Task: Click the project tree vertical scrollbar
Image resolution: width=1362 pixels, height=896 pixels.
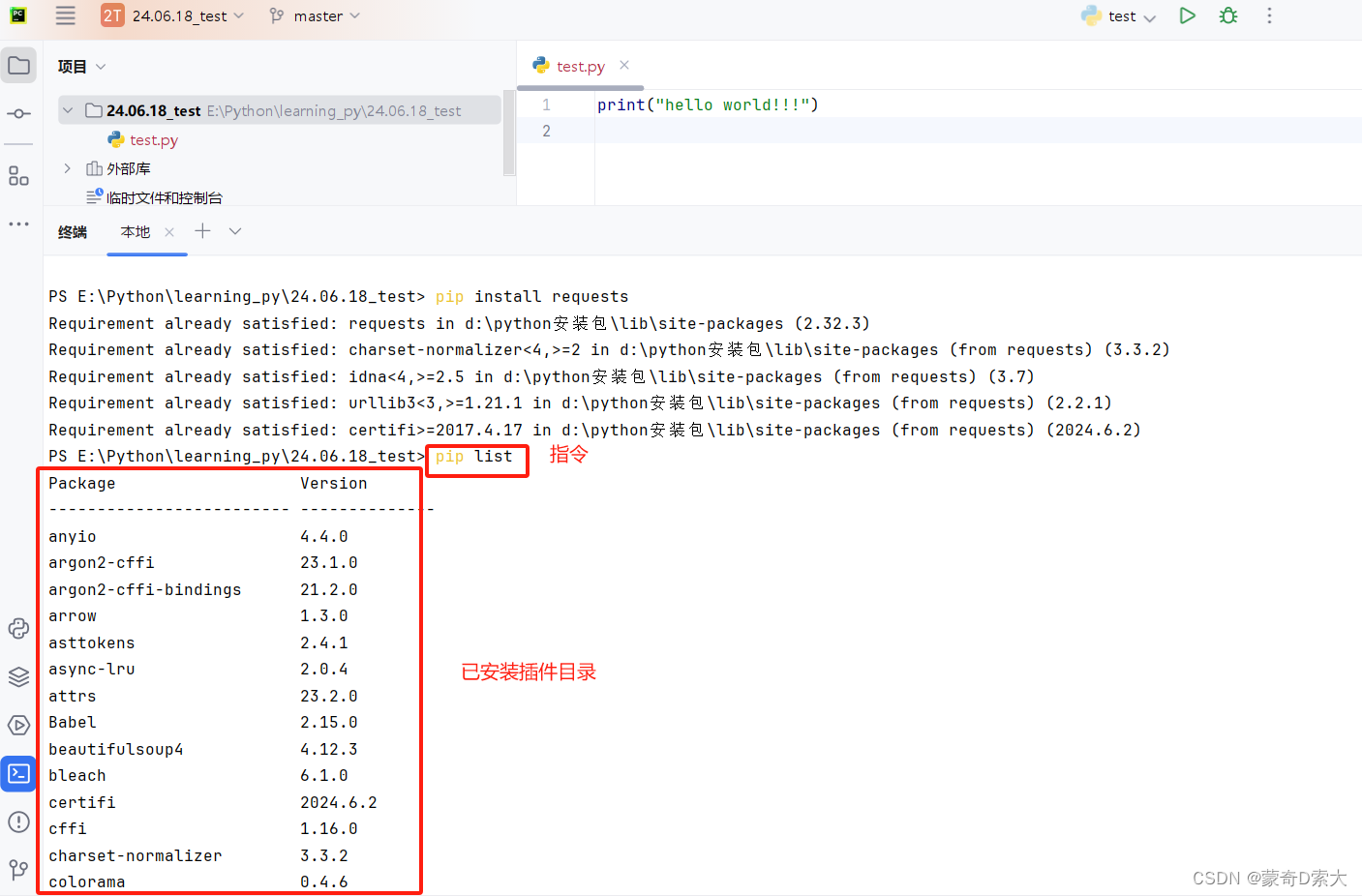Action: (x=508, y=133)
